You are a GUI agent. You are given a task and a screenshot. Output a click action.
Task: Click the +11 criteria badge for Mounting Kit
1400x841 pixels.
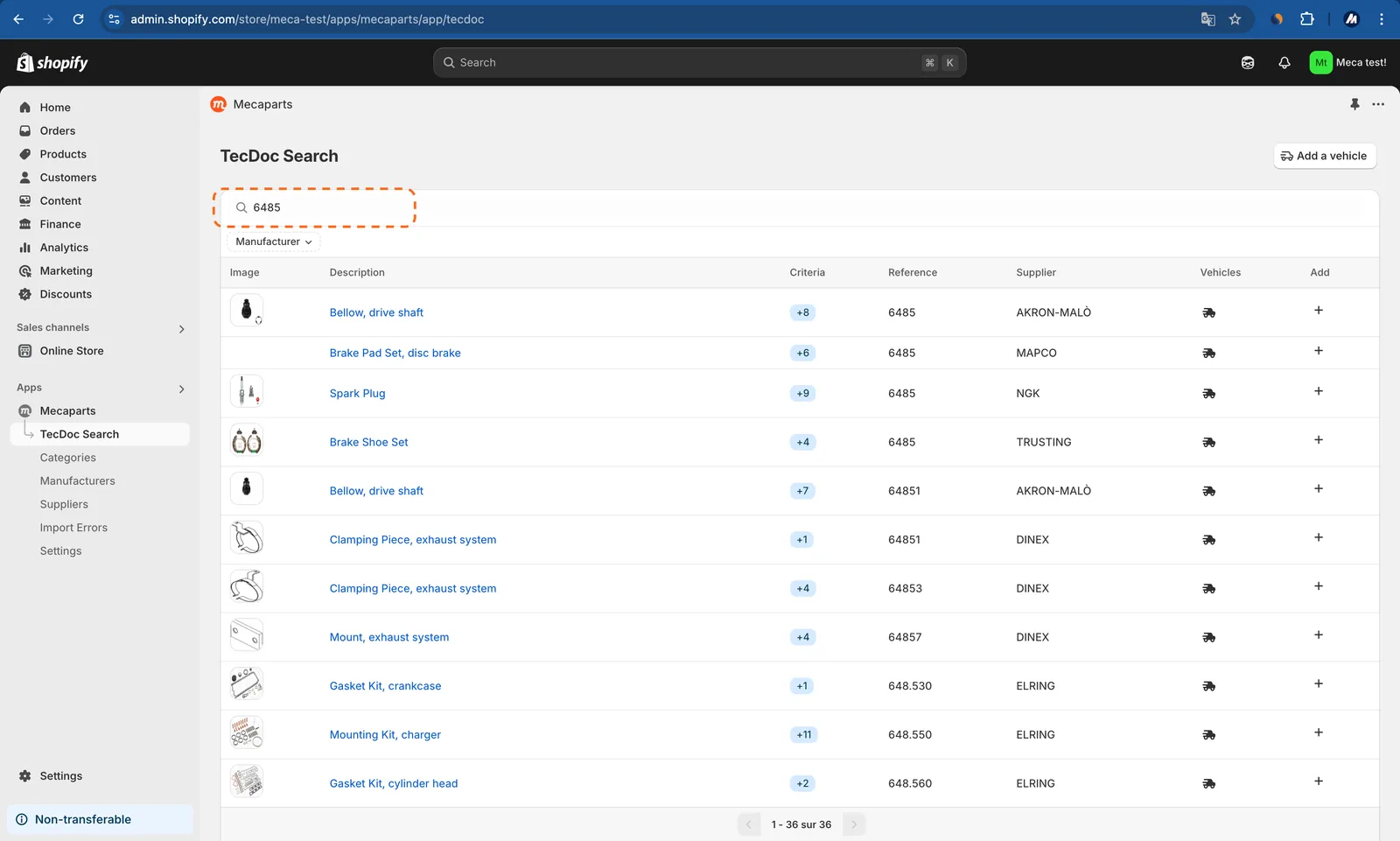tap(803, 735)
